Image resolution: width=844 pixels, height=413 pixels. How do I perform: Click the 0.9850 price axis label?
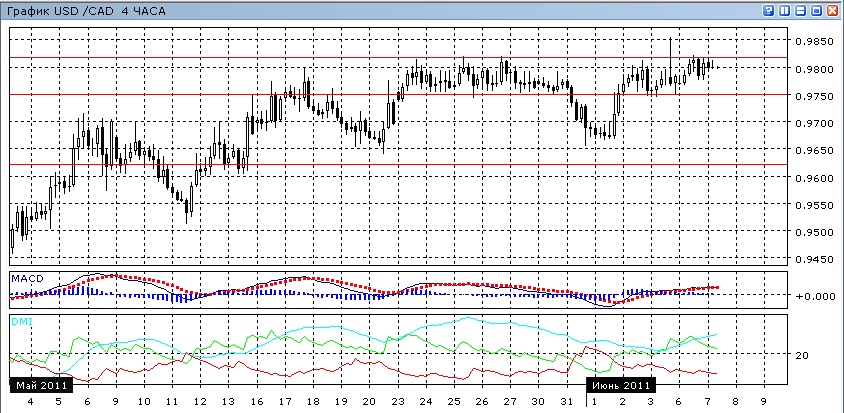[816, 42]
